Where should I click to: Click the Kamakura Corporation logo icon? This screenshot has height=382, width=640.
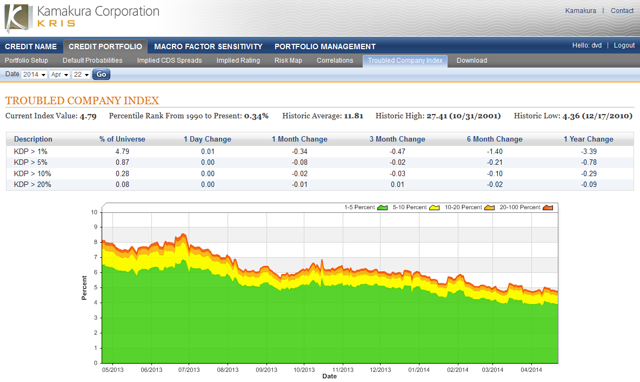pos(18,19)
